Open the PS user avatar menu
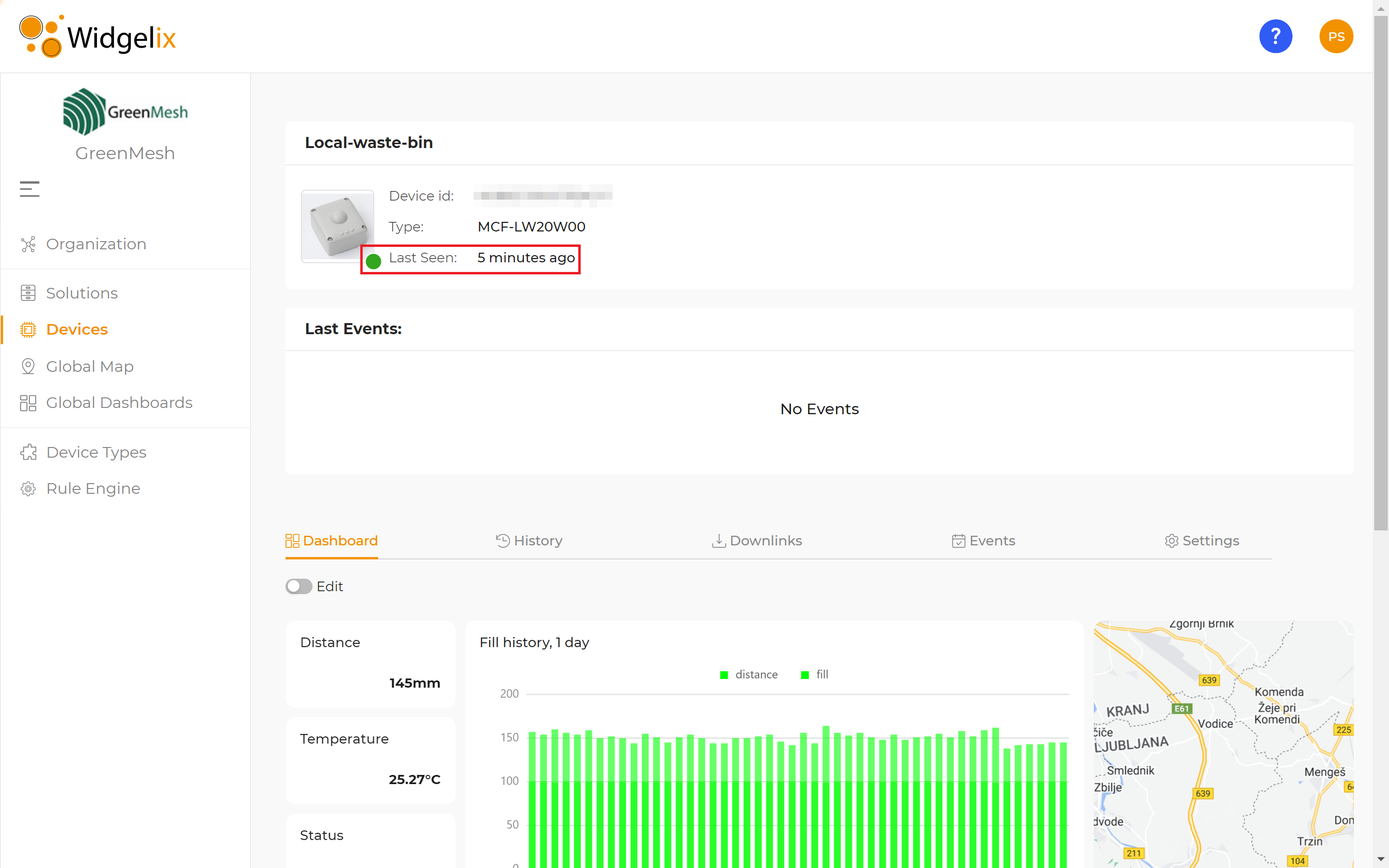 [x=1335, y=37]
